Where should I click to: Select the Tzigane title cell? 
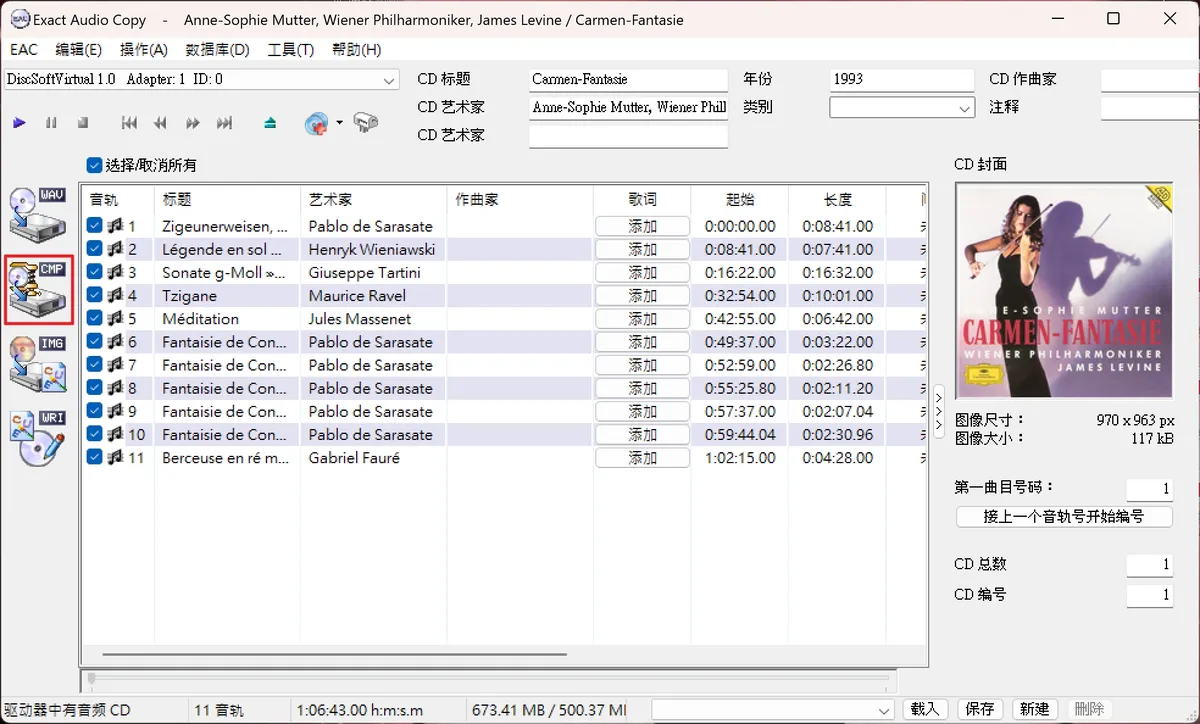point(227,296)
